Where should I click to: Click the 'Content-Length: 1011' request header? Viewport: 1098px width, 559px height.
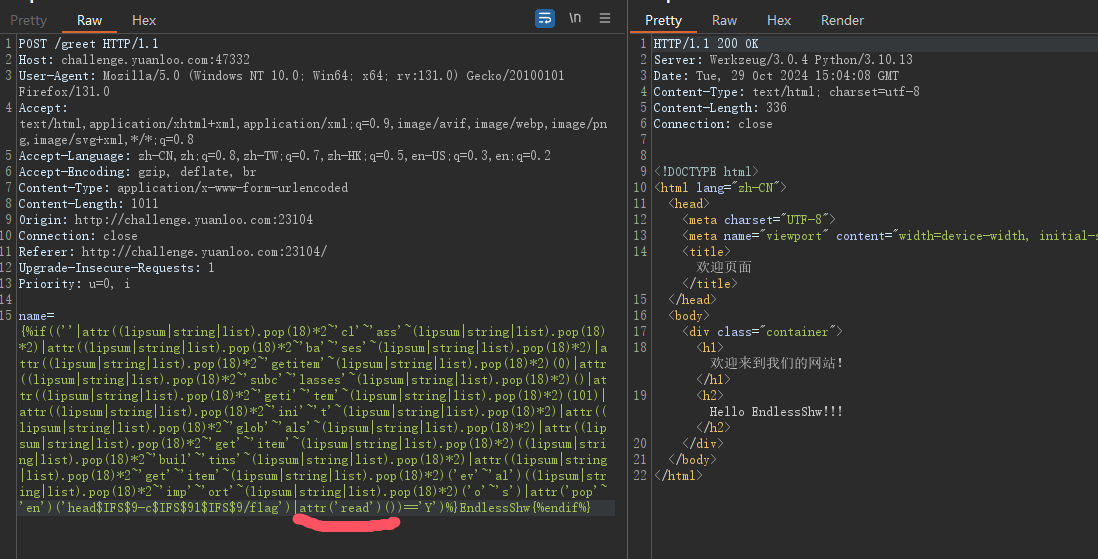pos(88,204)
